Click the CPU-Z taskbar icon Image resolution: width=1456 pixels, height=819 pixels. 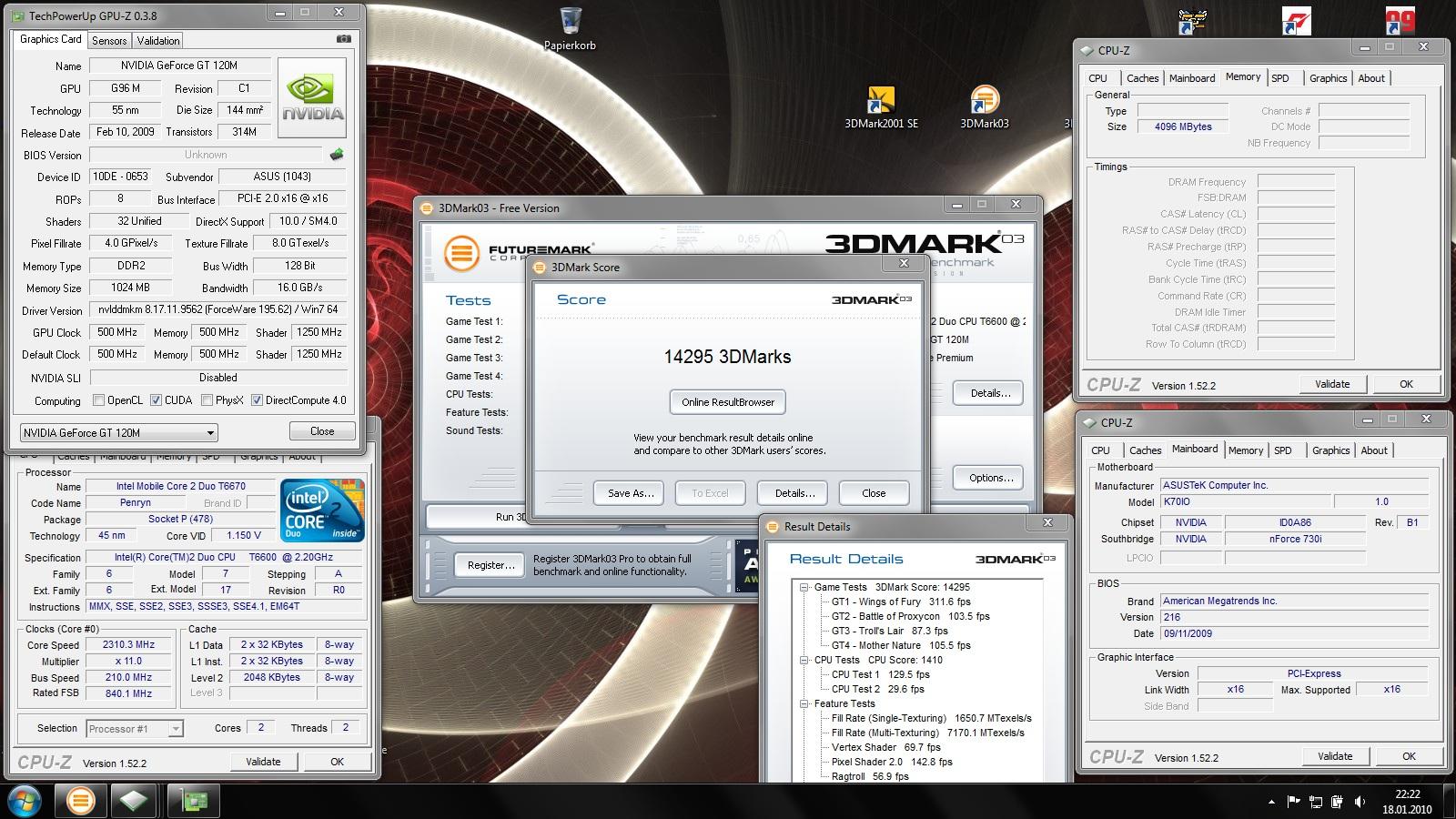tap(134, 801)
